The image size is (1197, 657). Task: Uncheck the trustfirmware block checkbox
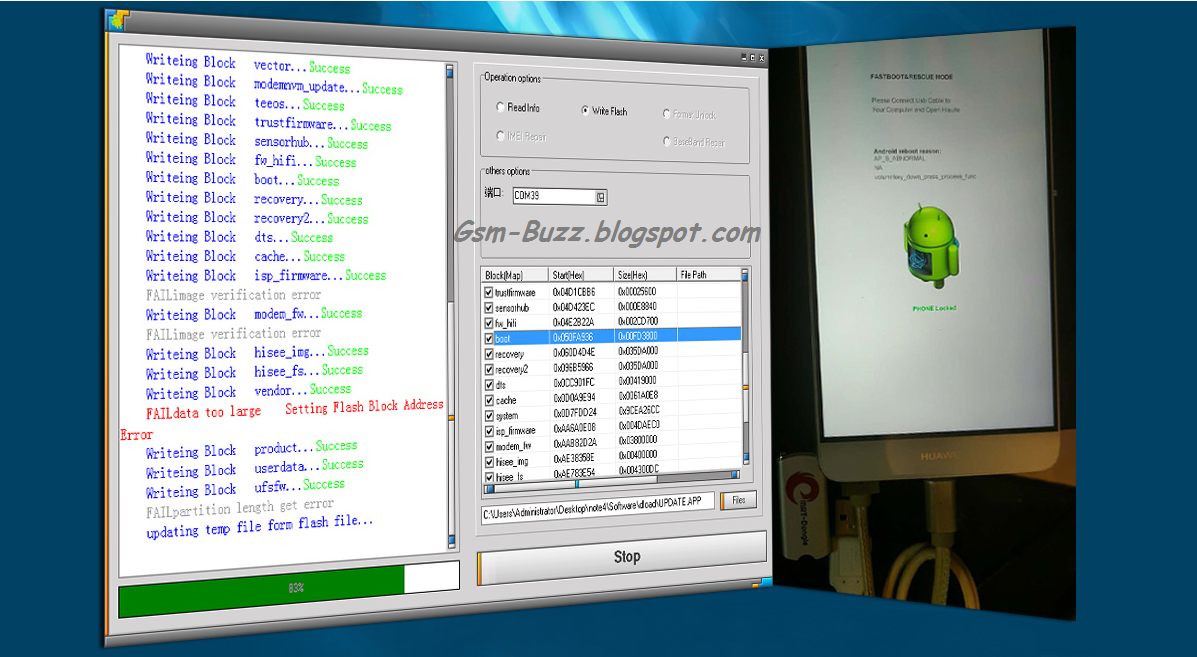pyautogui.click(x=489, y=291)
